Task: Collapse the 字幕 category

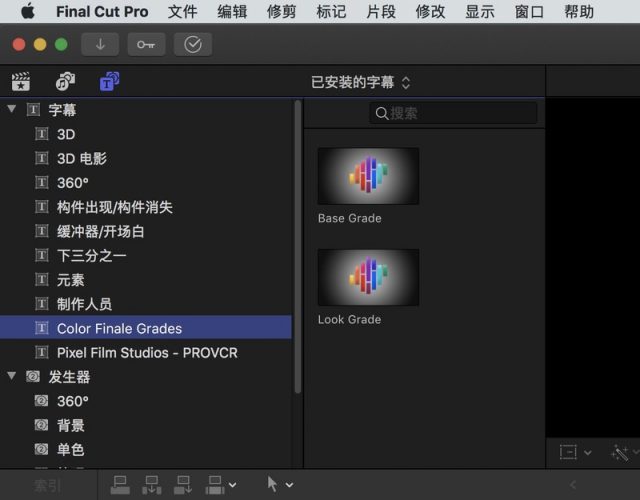Action: pyautogui.click(x=11, y=109)
